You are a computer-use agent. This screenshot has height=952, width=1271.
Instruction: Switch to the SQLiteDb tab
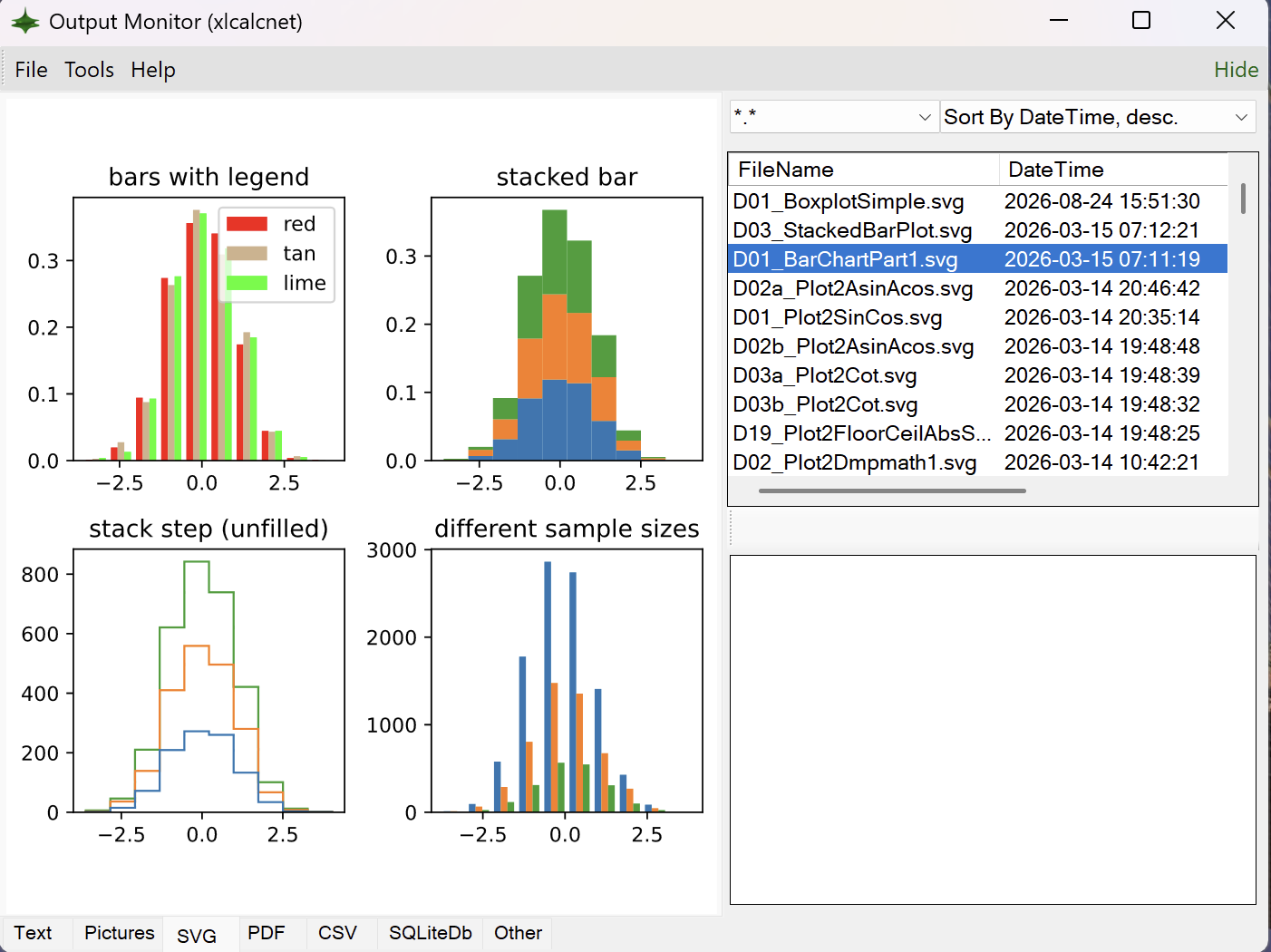click(431, 933)
